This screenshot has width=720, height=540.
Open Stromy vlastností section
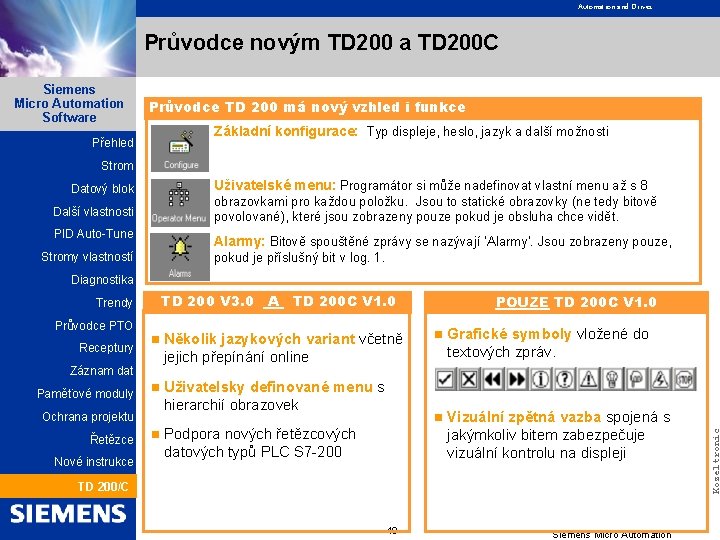pos(87,257)
